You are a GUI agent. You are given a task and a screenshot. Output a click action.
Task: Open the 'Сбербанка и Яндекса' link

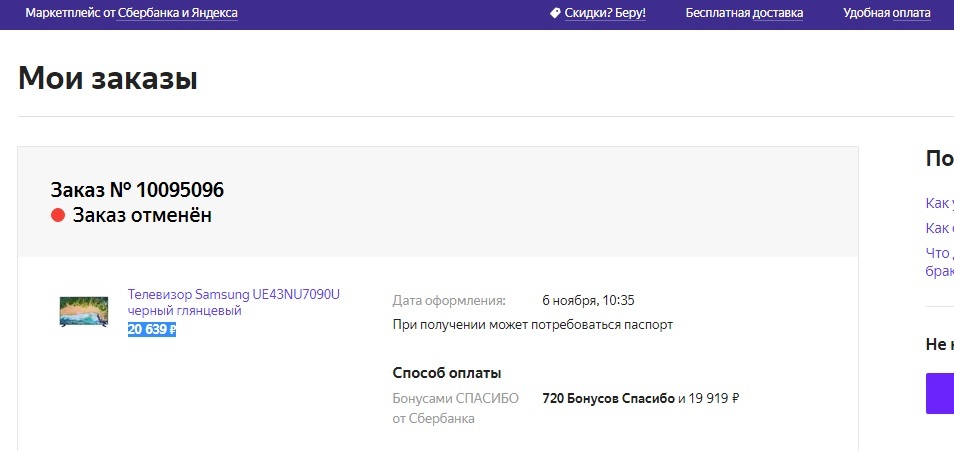click(x=177, y=13)
